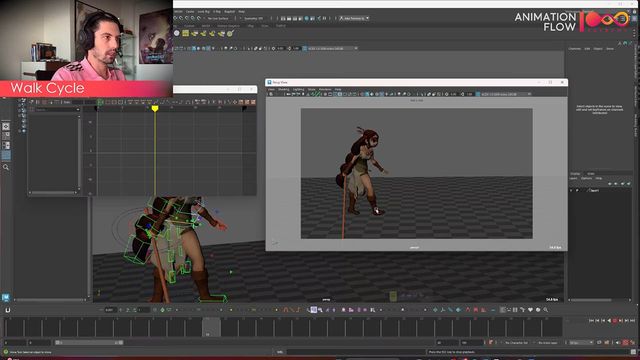The image size is (640, 360).
Task: Click the select camera icon in Persp View toolbar
Action: coord(271,94)
